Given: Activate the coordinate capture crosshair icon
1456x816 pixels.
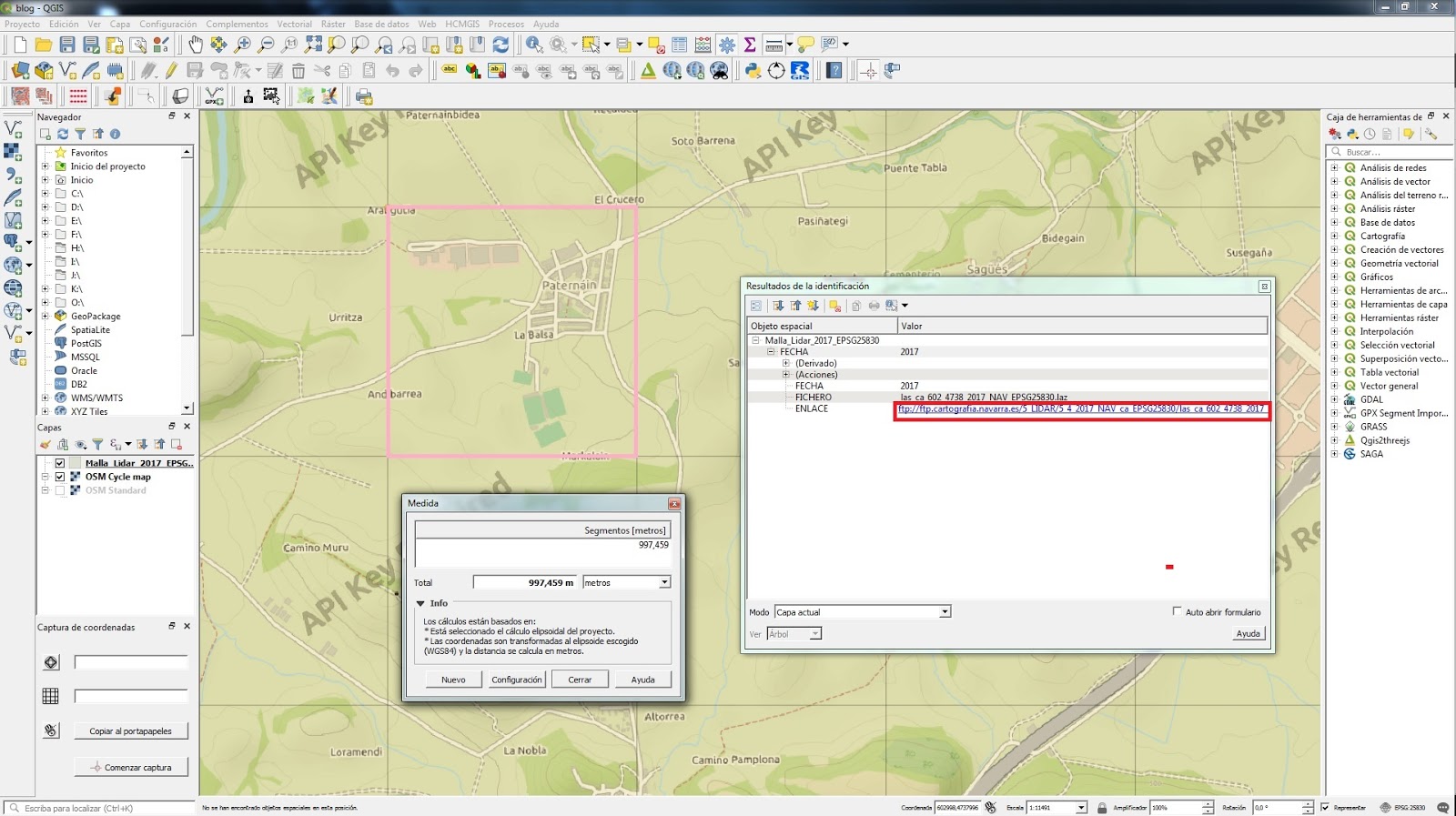Looking at the screenshot, I should (x=869, y=71).
